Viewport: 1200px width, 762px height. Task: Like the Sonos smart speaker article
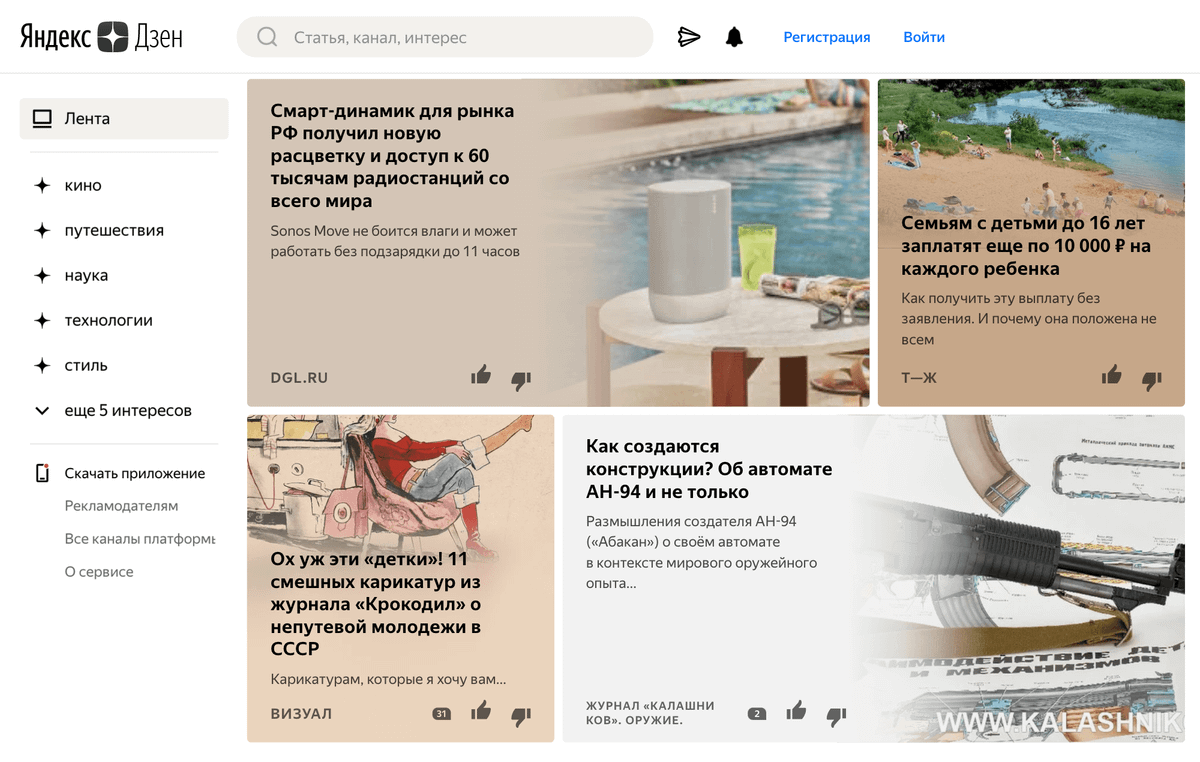pos(481,376)
